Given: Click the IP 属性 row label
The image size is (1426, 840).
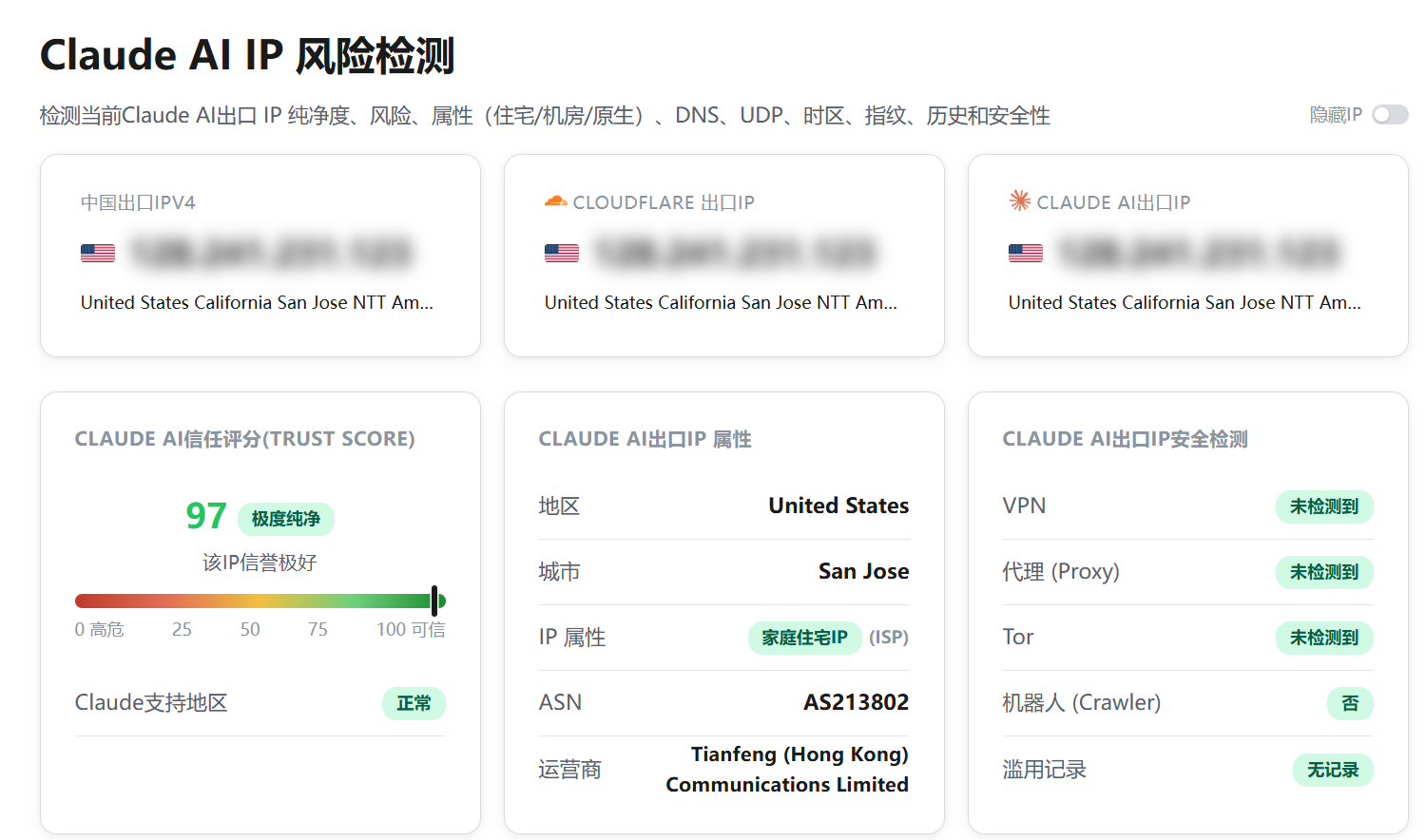Looking at the screenshot, I should 572,638.
